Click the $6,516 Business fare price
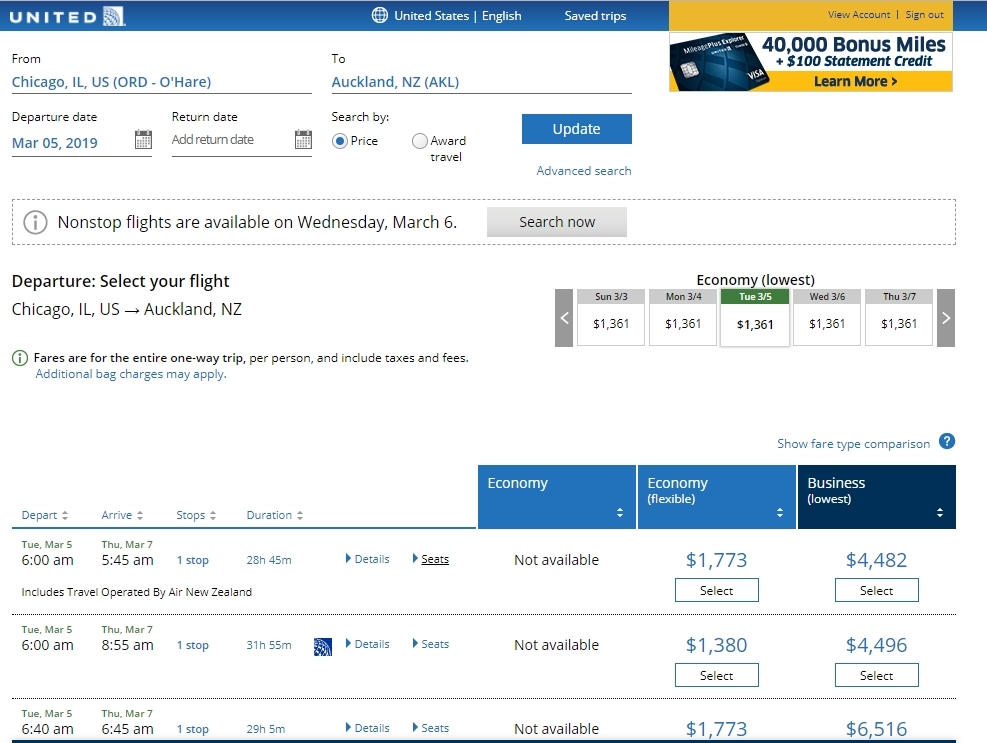The width and height of the screenshot is (987, 743). pyautogui.click(x=877, y=729)
